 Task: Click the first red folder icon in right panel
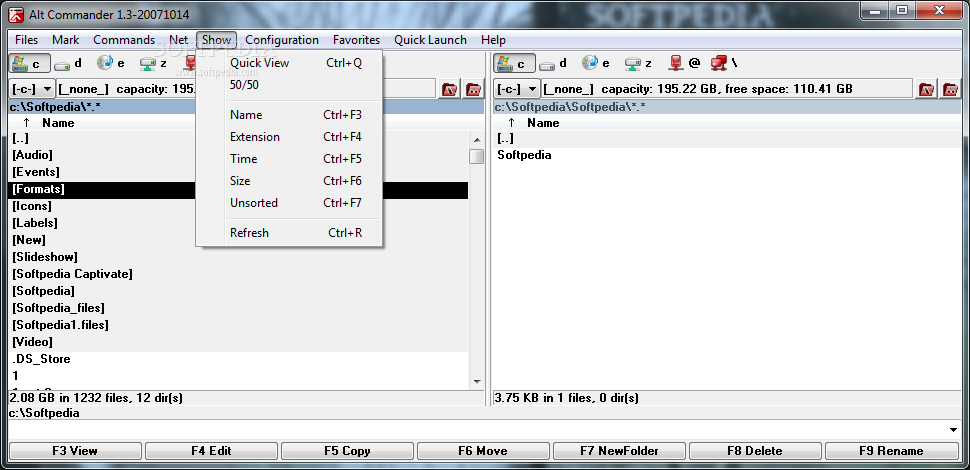click(927, 89)
